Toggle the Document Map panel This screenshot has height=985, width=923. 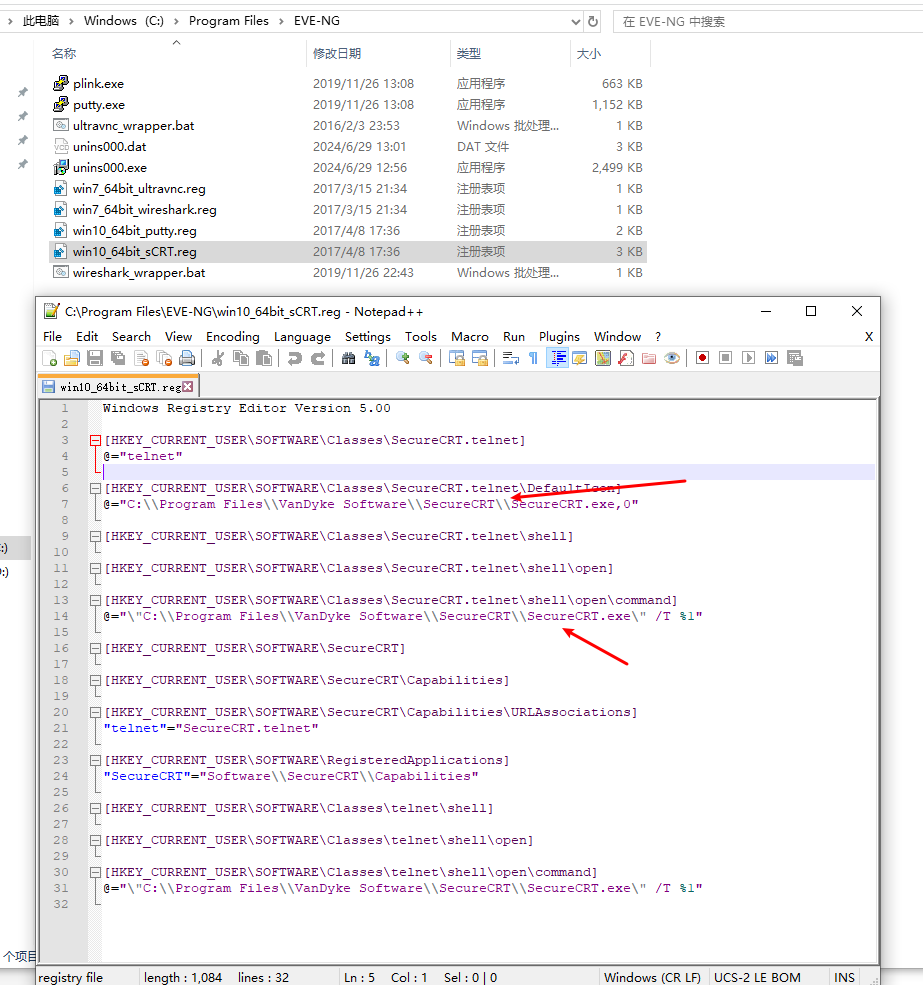click(x=603, y=358)
